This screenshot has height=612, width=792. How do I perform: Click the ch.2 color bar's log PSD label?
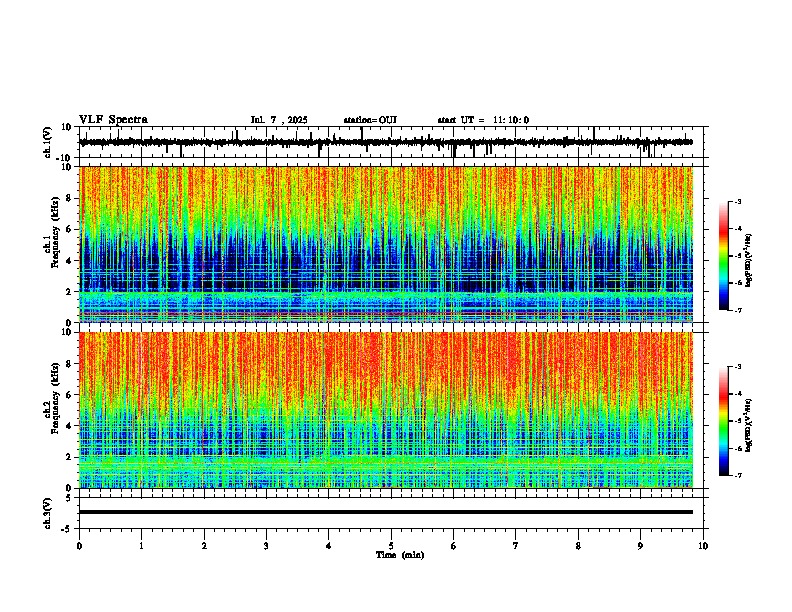point(748,425)
